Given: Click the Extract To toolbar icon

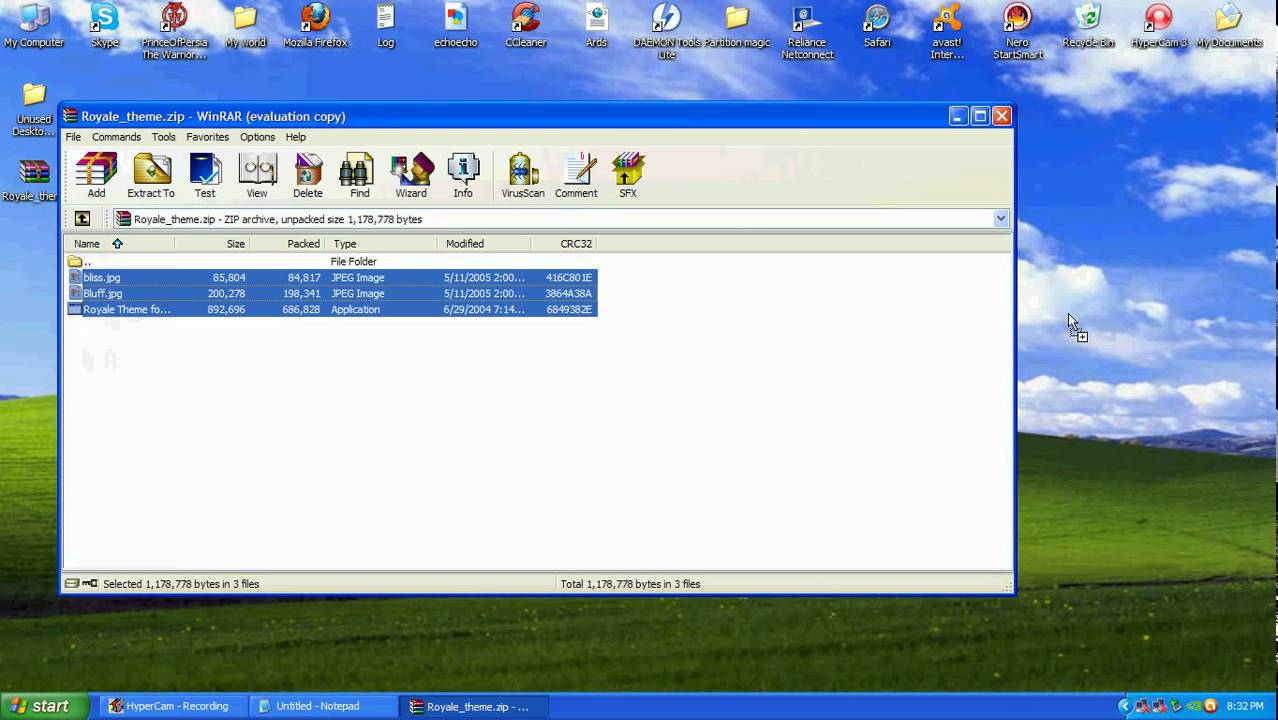Looking at the screenshot, I should pos(151,176).
